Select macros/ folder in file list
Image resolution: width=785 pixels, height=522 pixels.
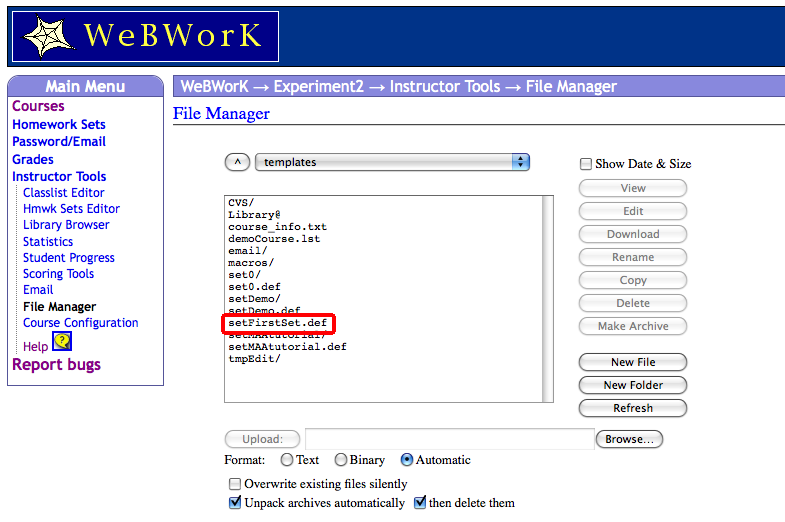(251, 263)
